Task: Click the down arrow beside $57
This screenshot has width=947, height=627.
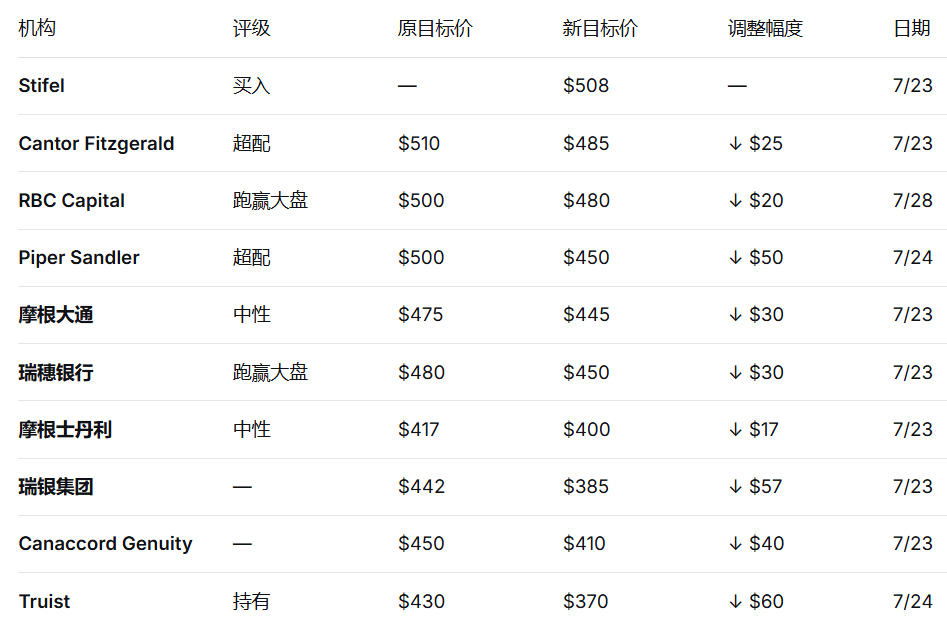Action: pos(735,487)
